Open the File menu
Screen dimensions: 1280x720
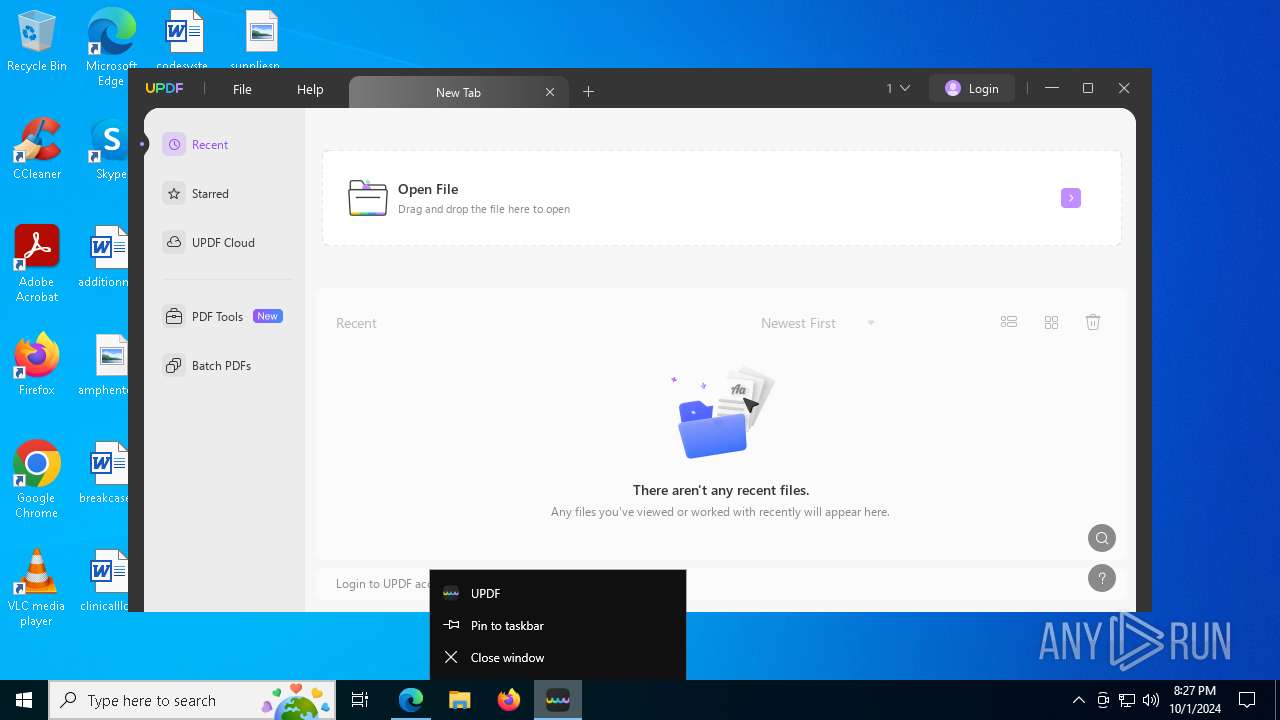point(242,89)
